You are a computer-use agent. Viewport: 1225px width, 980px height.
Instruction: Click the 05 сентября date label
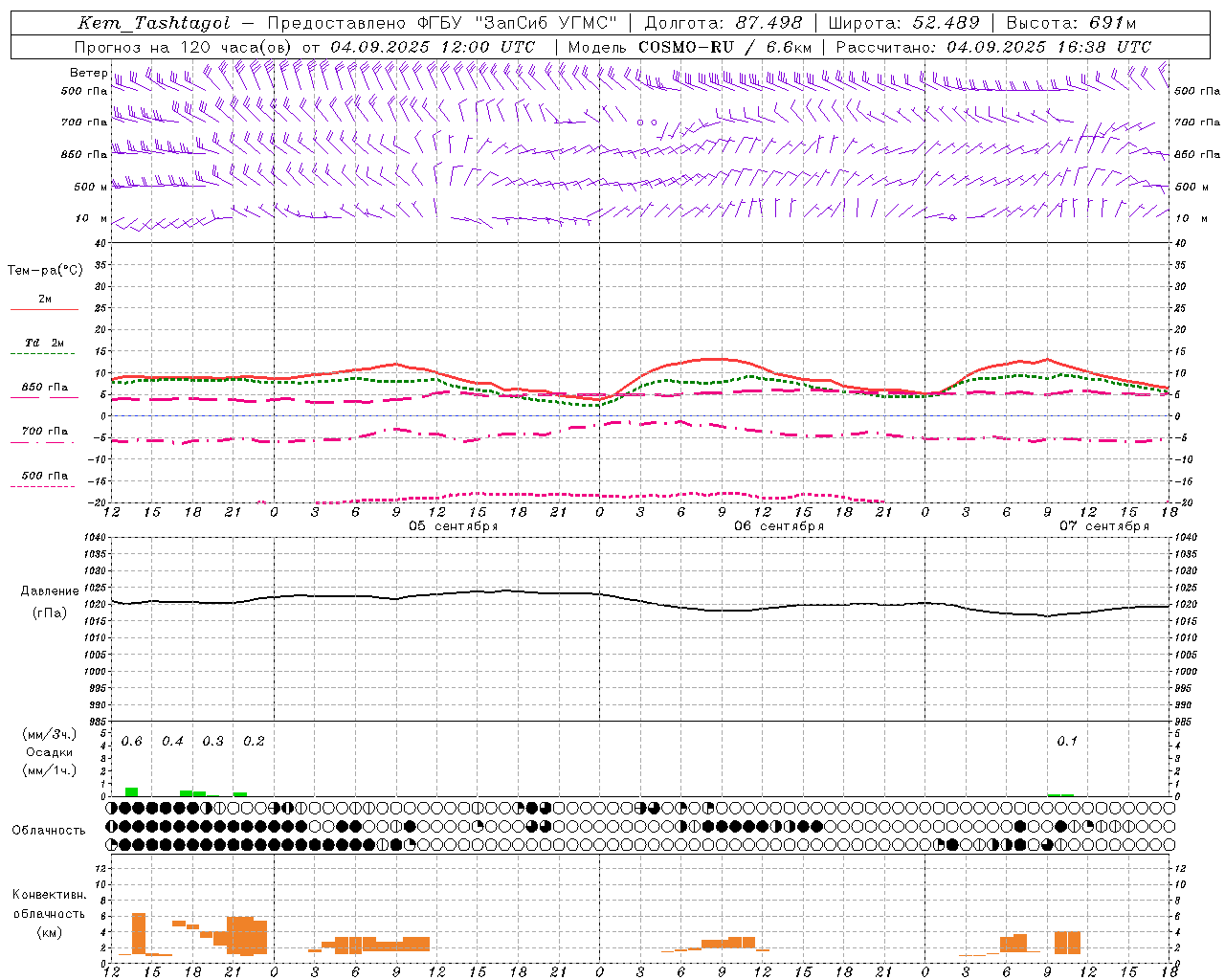click(453, 526)
